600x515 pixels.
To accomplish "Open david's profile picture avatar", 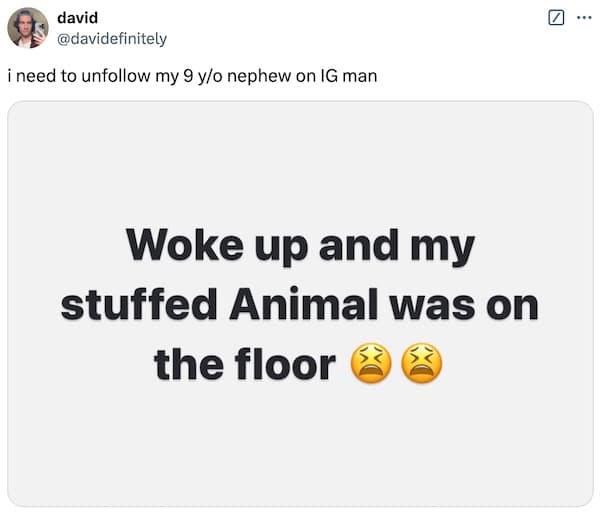I will click(x=27, y=27).
